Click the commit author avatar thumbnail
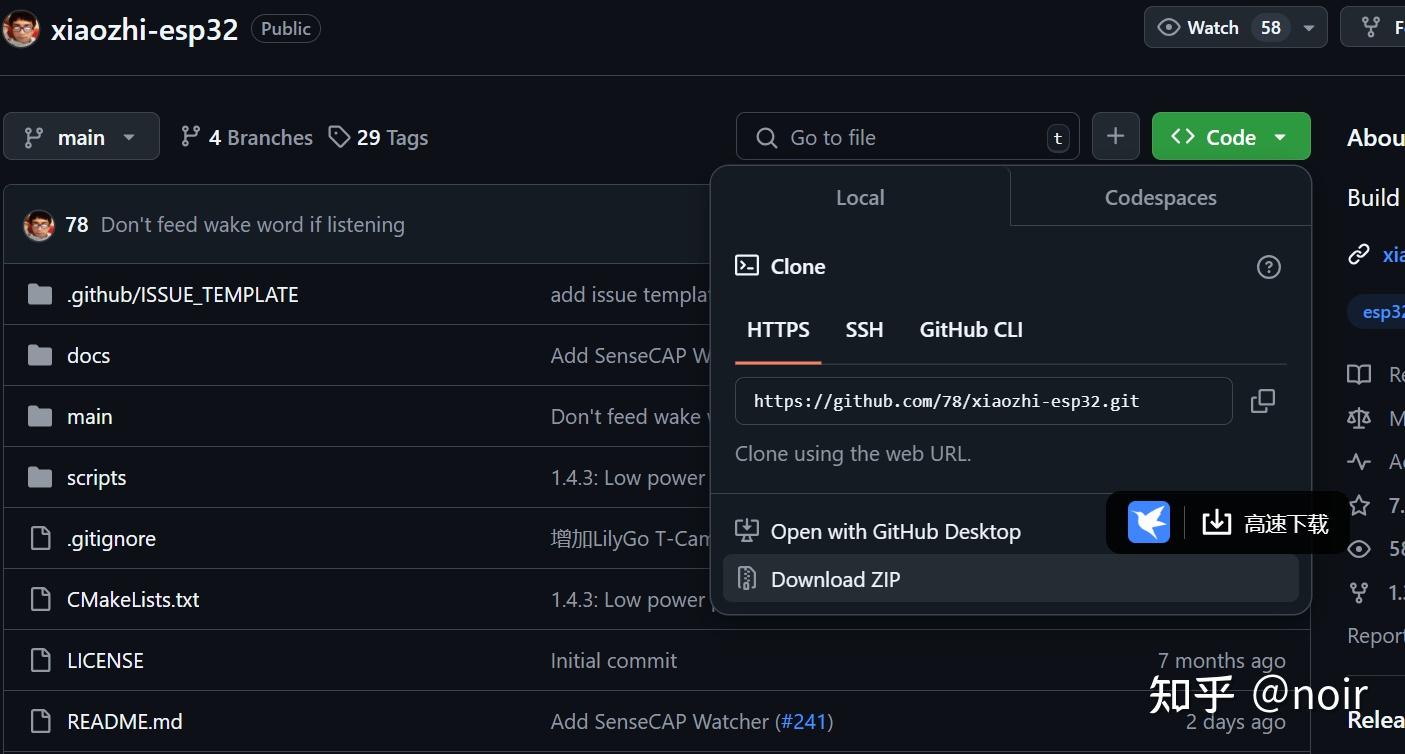Image resolution: width=1405 pixels, height=754 pixels. (x=38, y=225)
